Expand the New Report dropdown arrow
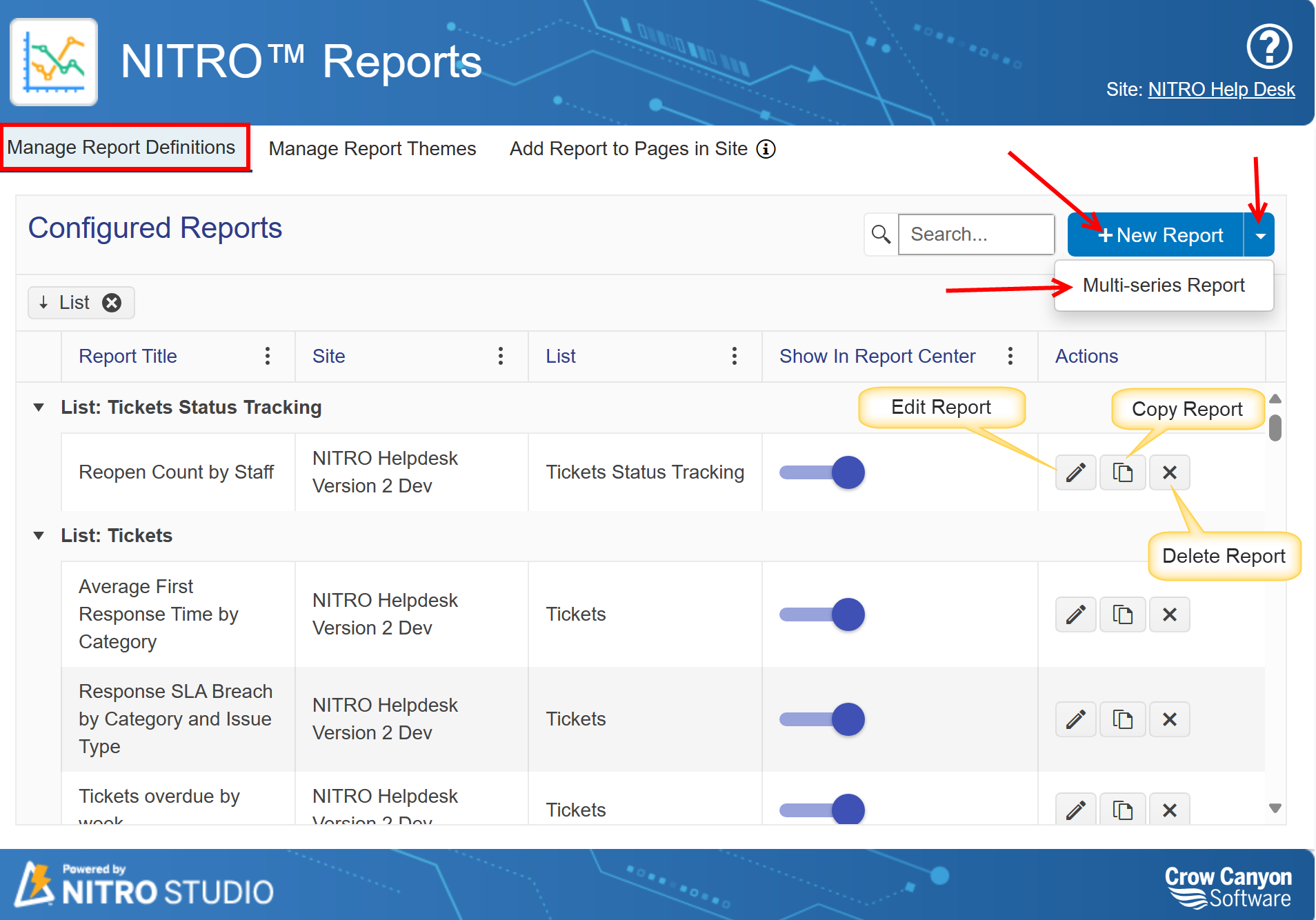The height and width of the screenshot is (920, 1316). click(1259, 235)
